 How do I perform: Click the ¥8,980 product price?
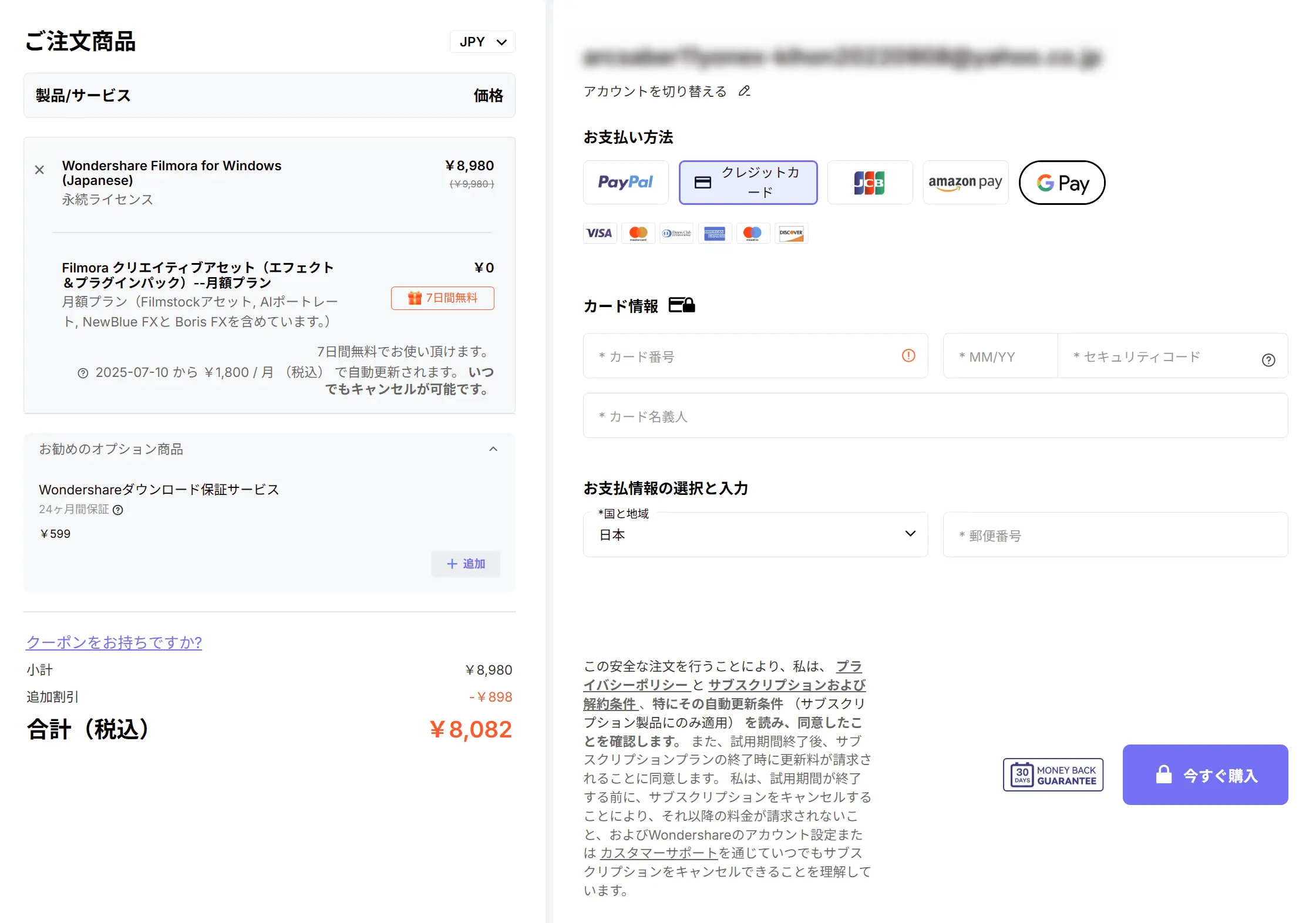click(469, 166)
